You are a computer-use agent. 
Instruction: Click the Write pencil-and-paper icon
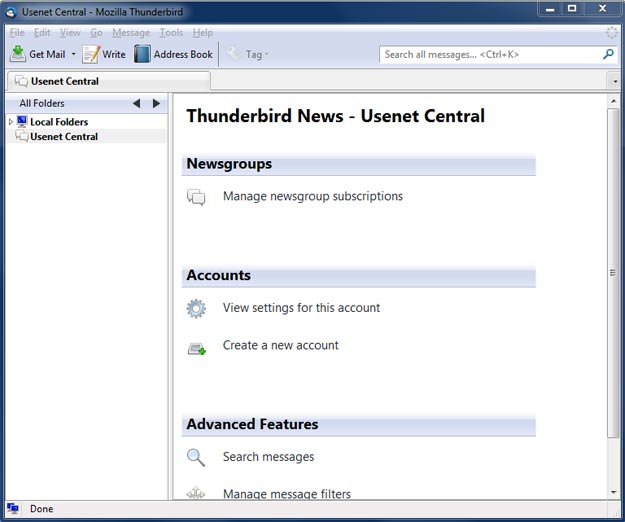91,54
